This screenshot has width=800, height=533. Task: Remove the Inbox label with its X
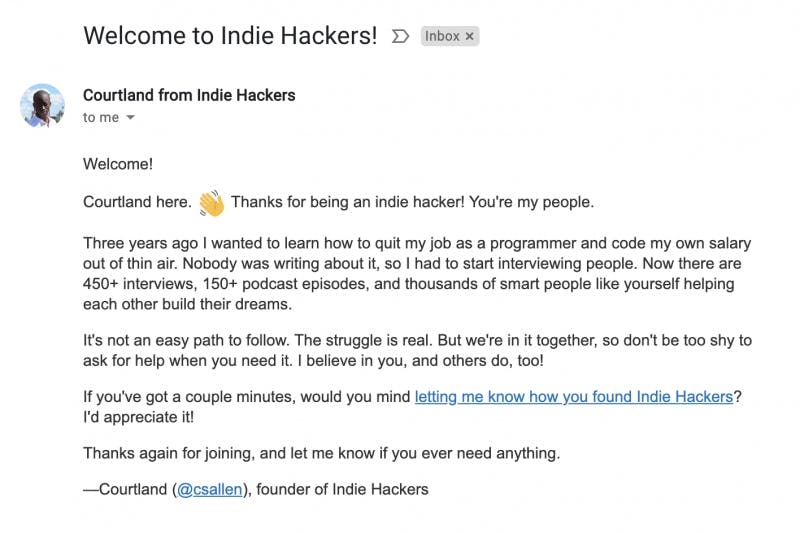click(470, 36)
